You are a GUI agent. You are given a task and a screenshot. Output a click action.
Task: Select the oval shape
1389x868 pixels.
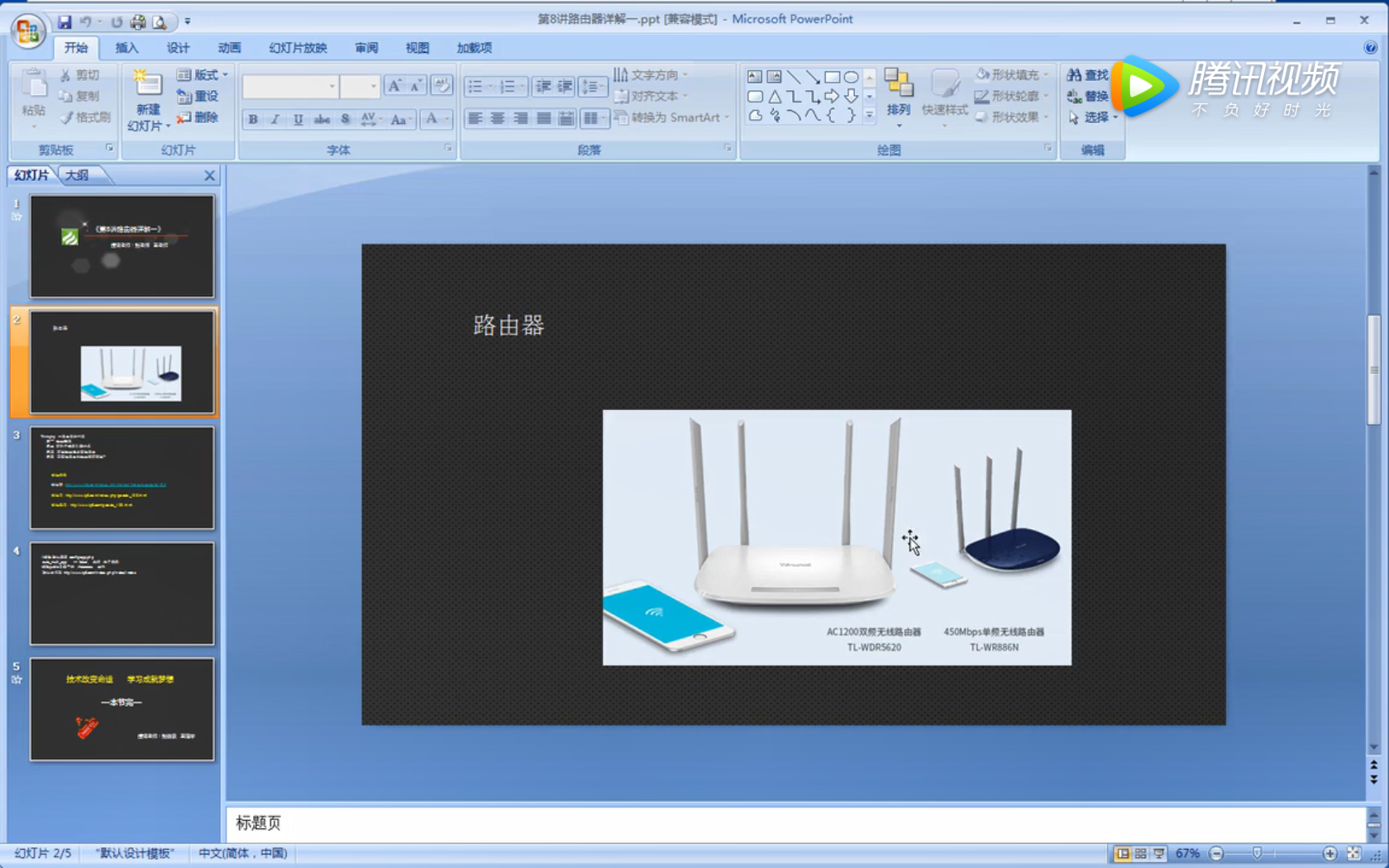click(x=851, y=77)
